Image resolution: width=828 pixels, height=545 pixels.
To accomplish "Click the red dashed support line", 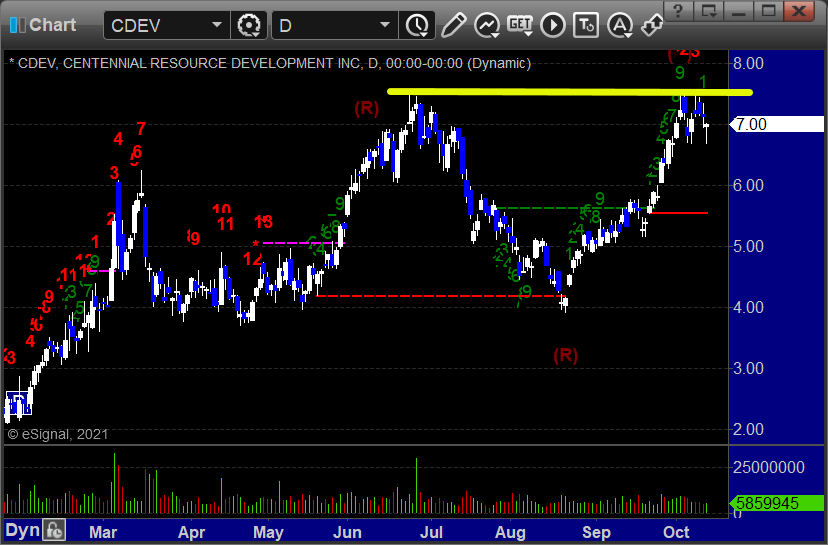I will 440,296.
